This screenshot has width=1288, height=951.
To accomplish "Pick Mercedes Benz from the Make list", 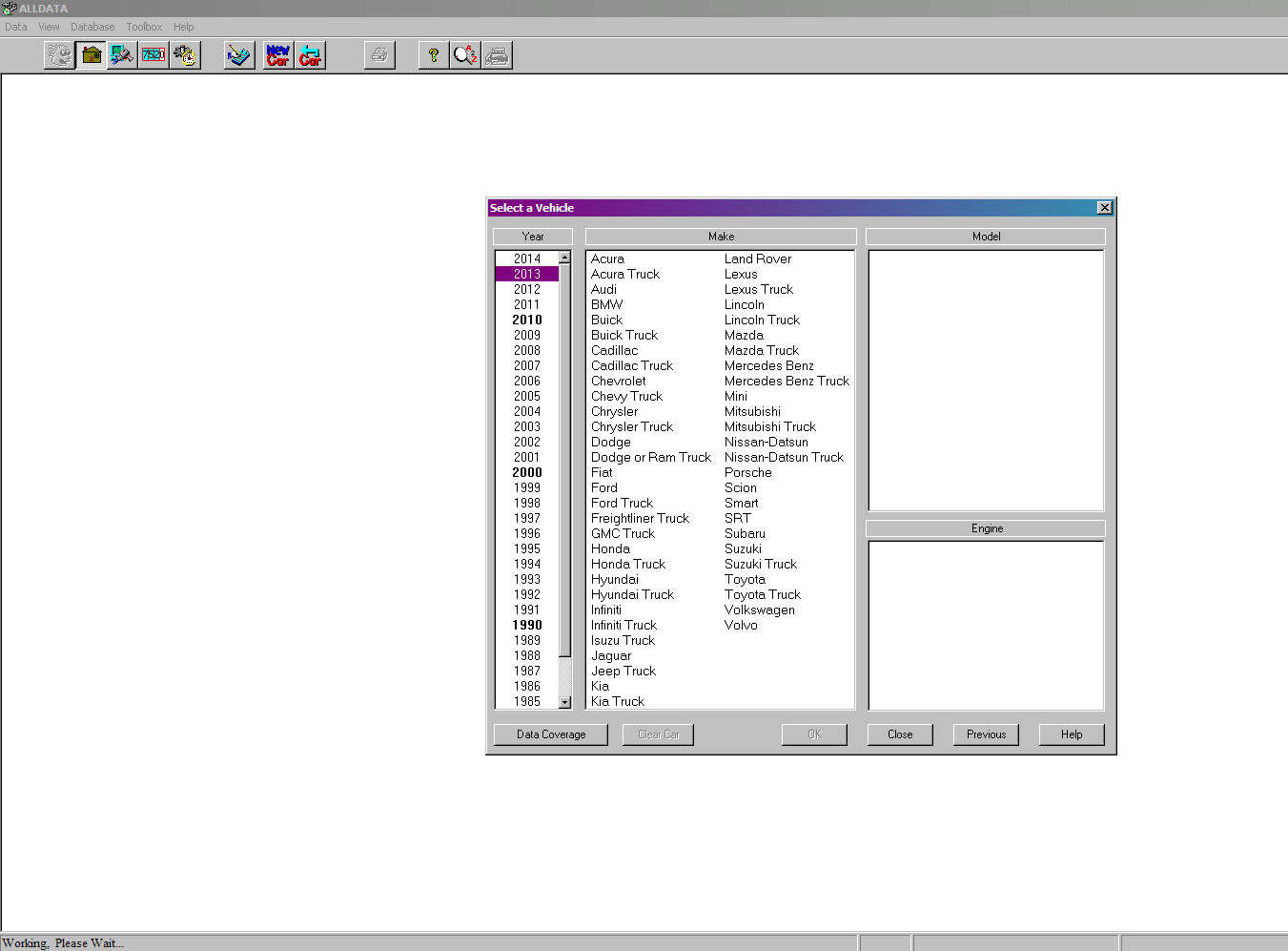I will pyautogui.click(x=768, y=365).
